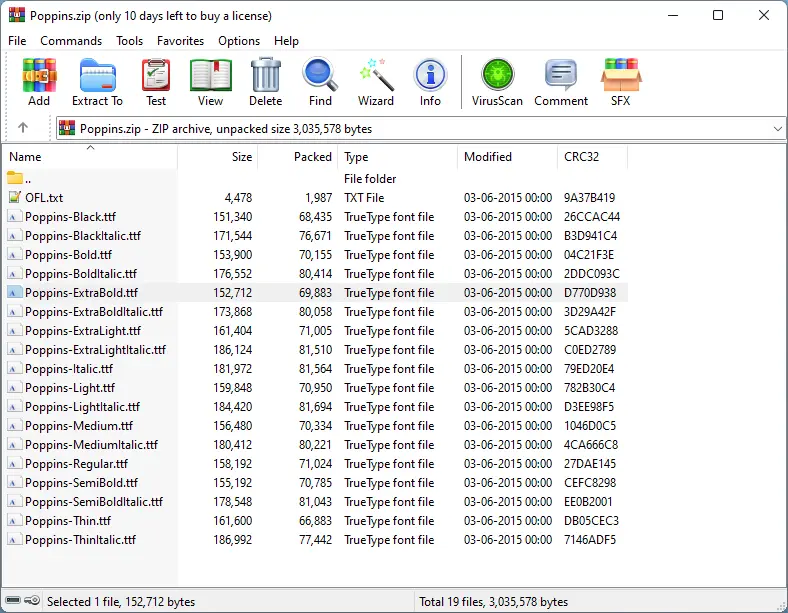This screenshot has width=788, height=613.
Task: Click the Poppins-Black.ttf font icon
Action: (15, 217)
